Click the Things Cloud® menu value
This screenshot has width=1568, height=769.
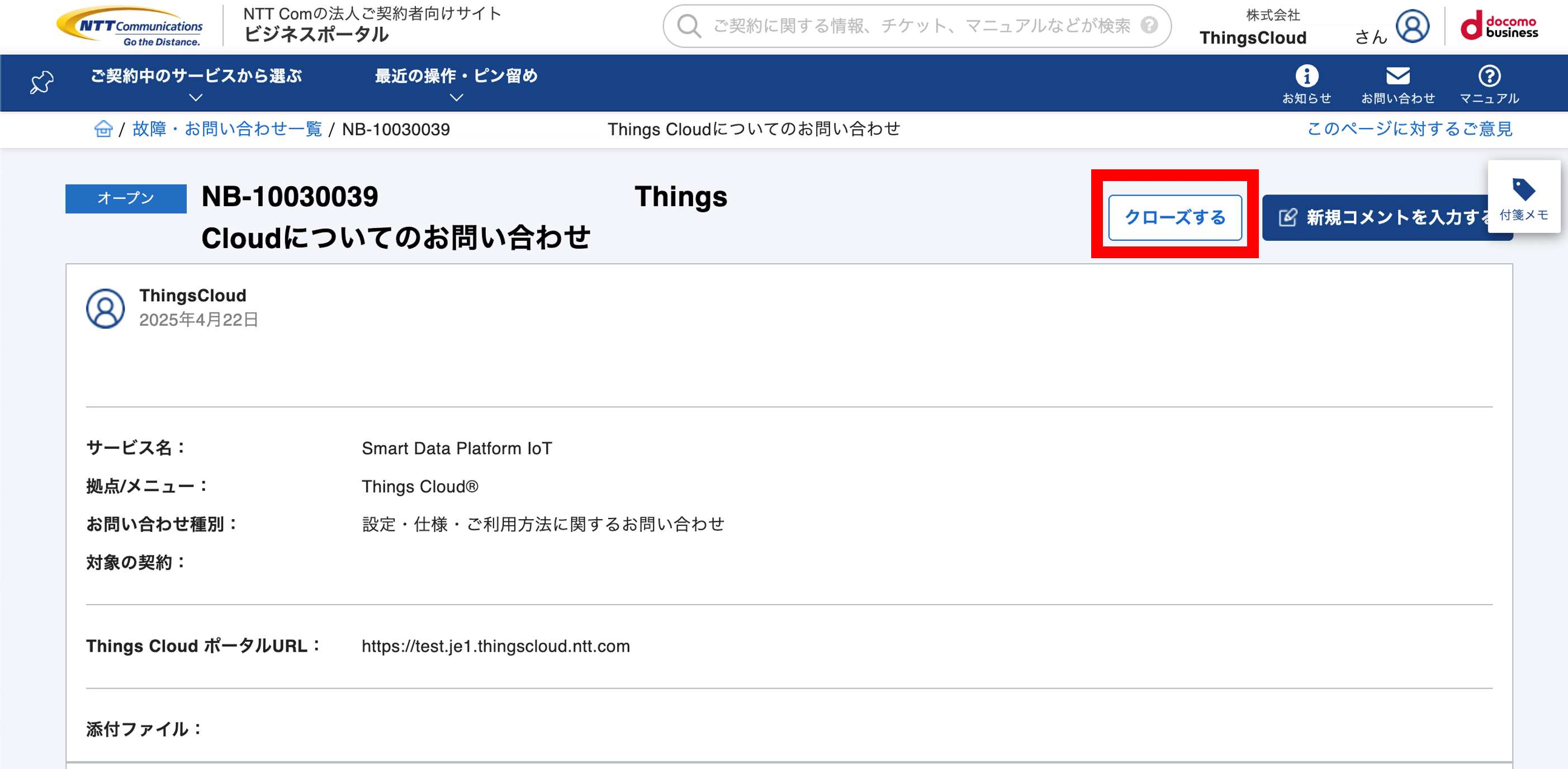[420, 487]
